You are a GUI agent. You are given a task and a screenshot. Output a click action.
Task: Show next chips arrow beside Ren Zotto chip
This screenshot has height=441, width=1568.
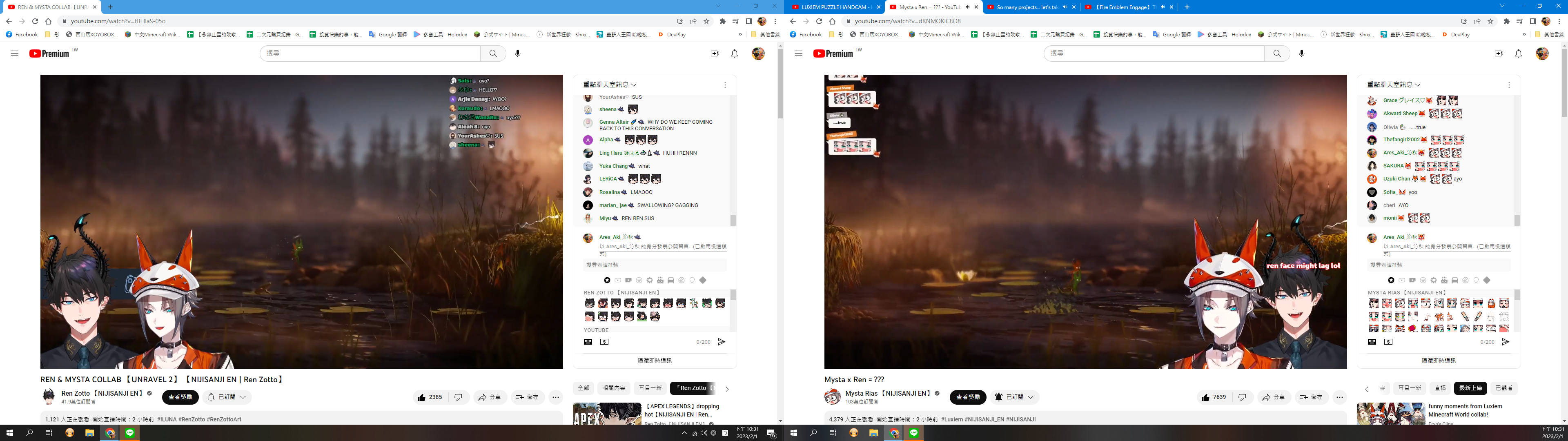click(x=727, y=389)
